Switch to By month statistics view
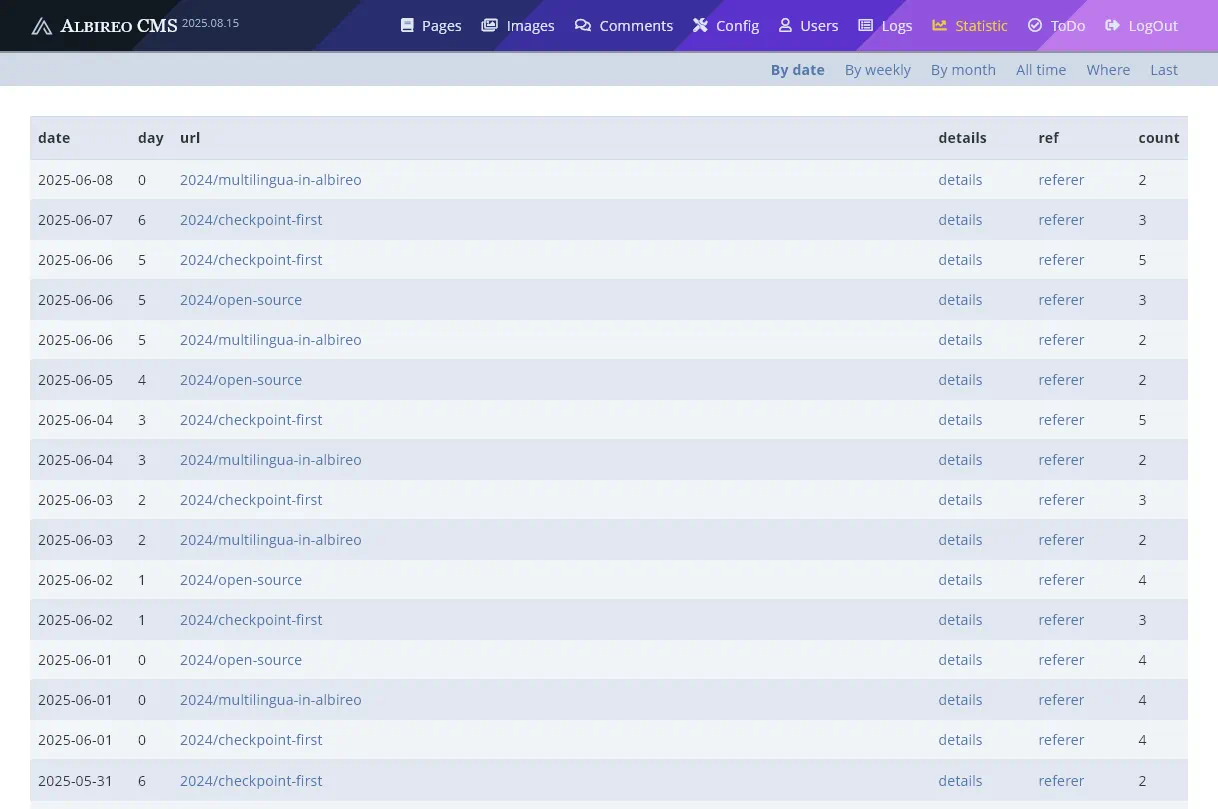This screenshot has width=1218, height=809. click(962, 70)
